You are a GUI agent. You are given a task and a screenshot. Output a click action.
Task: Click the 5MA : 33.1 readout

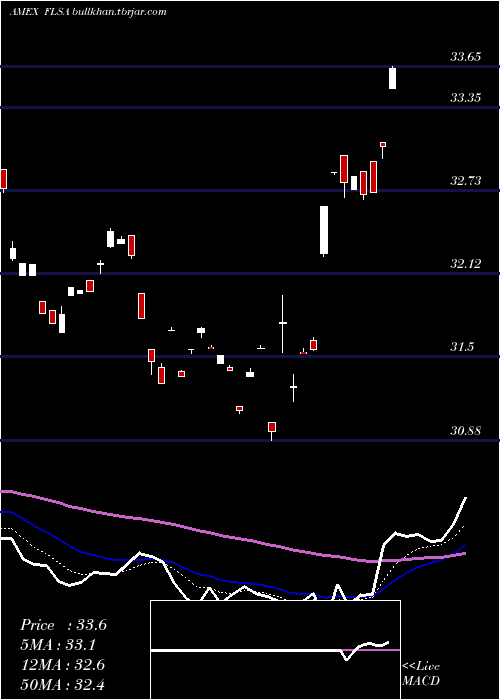[x=58, y=645]
